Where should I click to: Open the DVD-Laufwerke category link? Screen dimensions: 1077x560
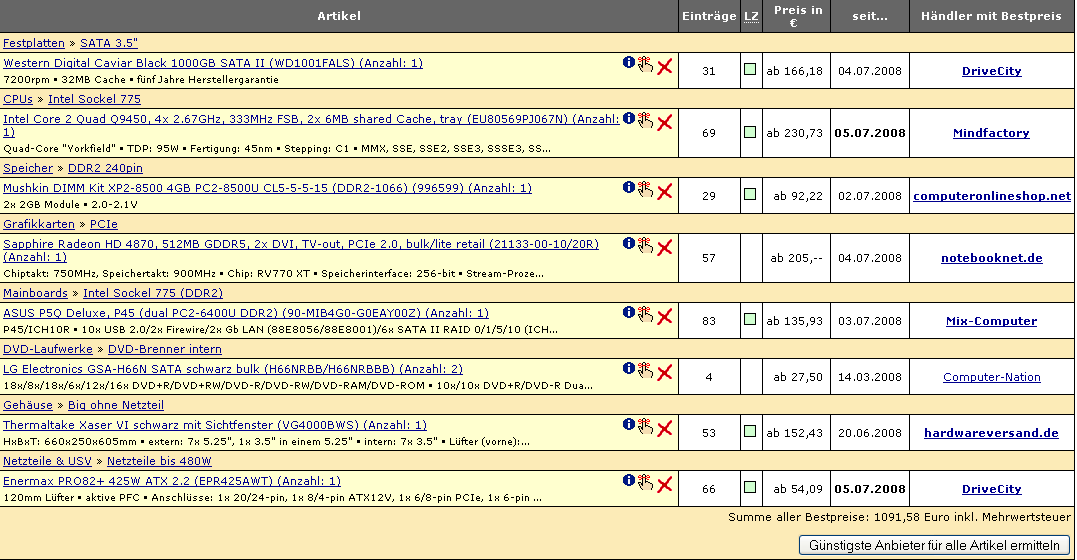tap(47, 349)
